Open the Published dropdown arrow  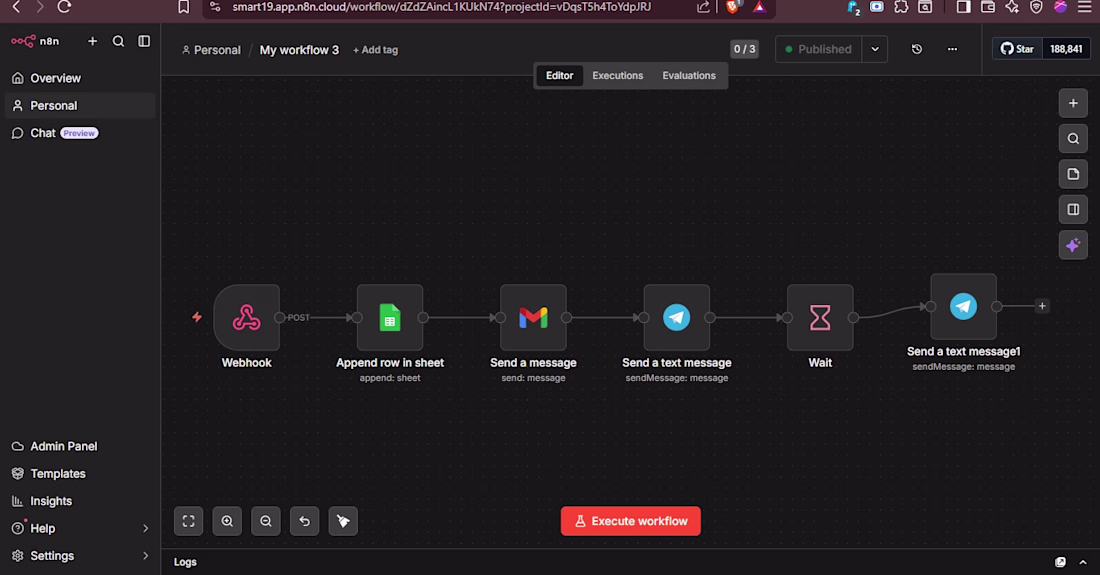click(x=875, y=49)
